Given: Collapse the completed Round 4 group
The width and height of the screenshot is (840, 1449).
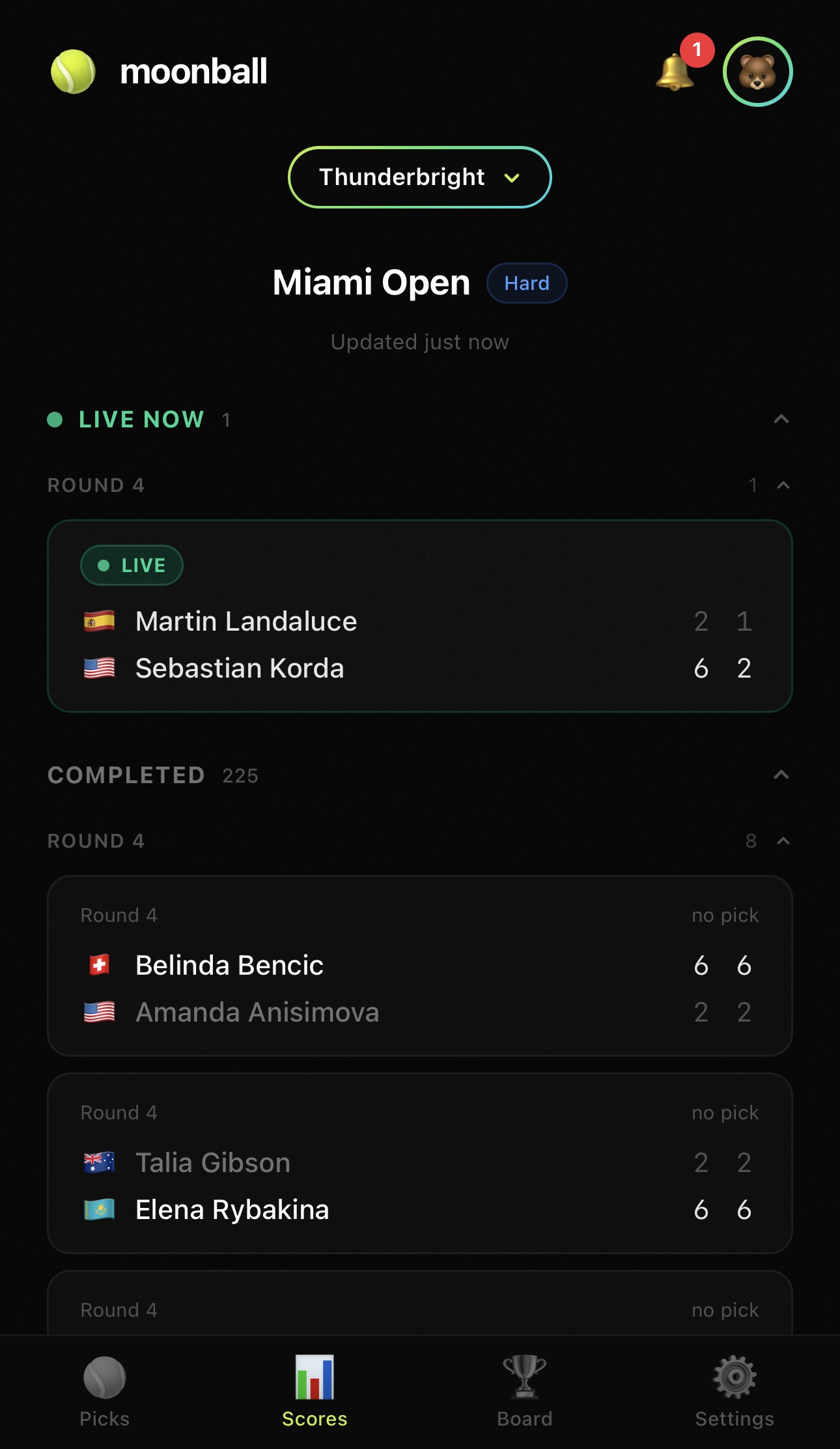Looking at the screenshot, I should tap(783, 841).
